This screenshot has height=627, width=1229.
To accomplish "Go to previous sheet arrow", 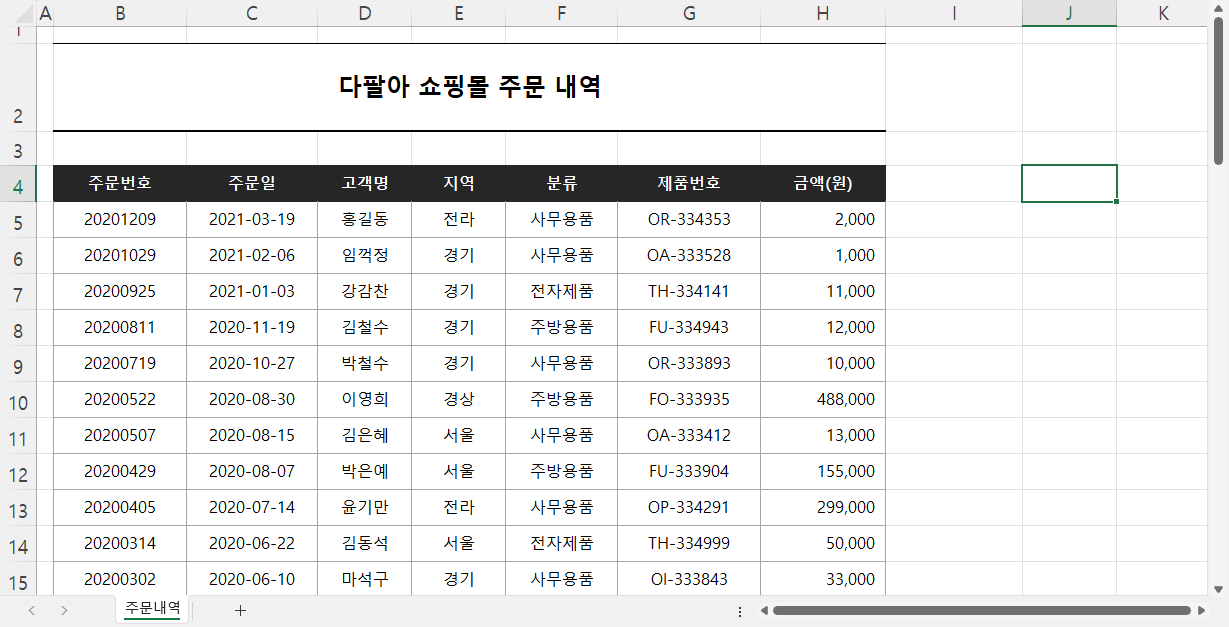I will pos(32,611).
